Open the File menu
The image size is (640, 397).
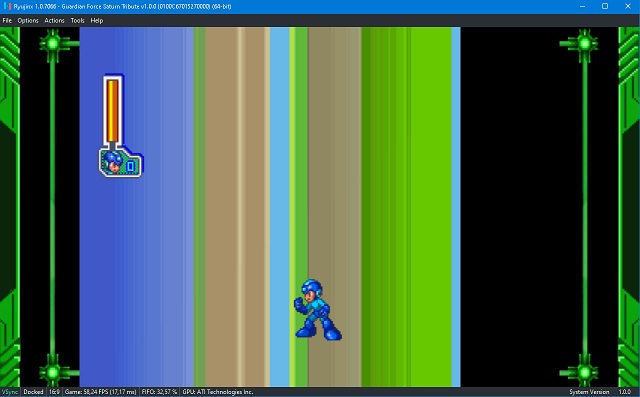tap(7, 20)
